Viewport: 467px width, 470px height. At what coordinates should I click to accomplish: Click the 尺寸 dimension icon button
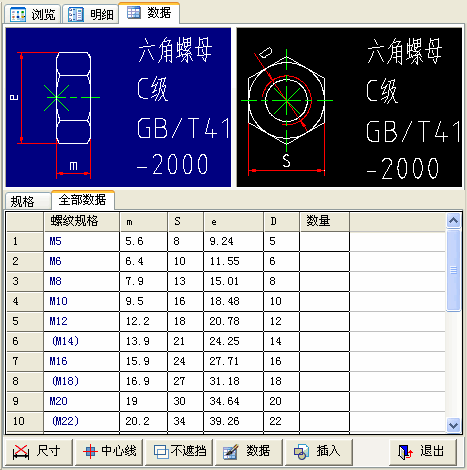pyautogui.click(x=39, y=452)
